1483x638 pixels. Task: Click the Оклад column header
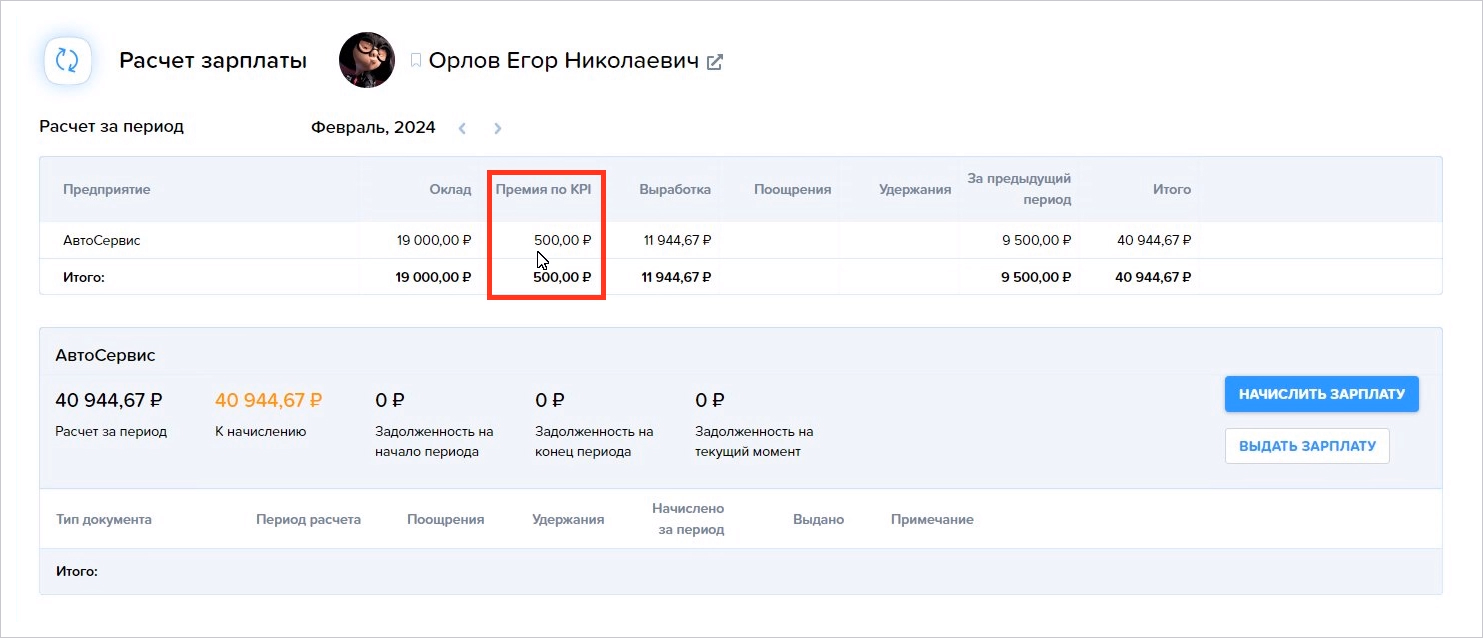point(450,189)
